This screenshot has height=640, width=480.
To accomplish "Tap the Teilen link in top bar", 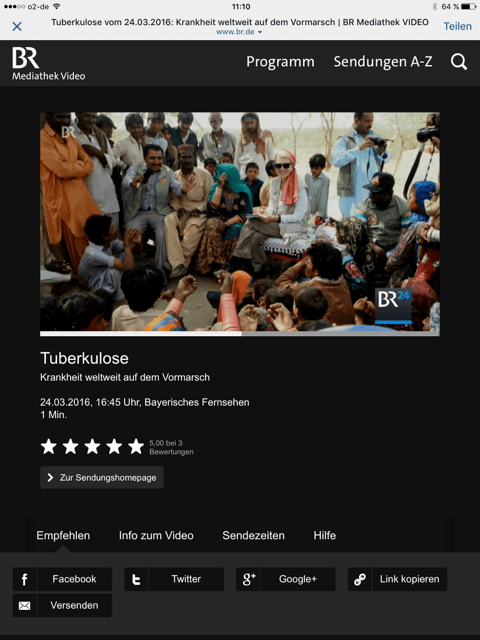I will [x=458, y=26].
